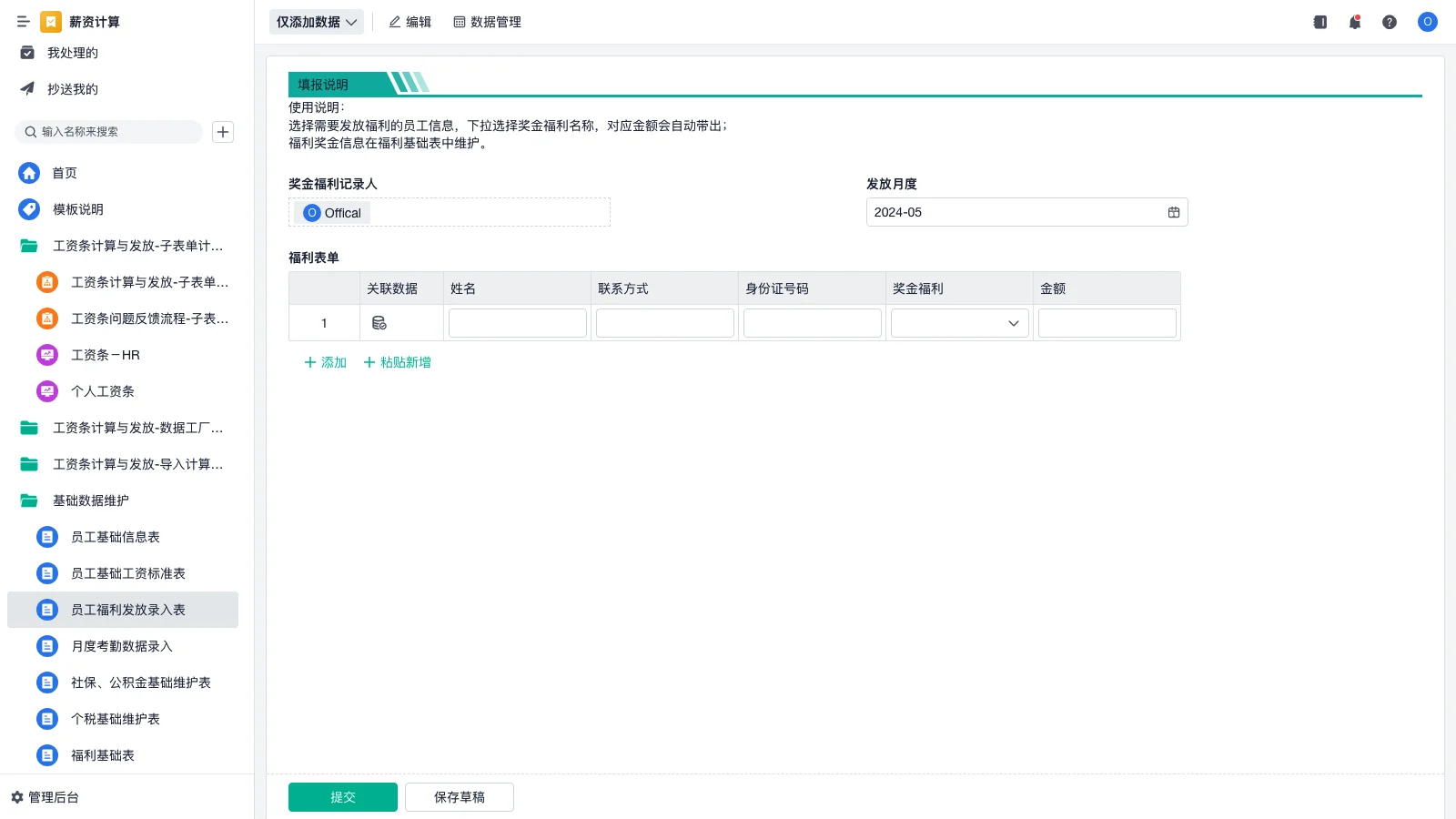The image size is (1456, 819).
Task: Open the 个人工资条 dashboard icon
Action: [x=47, y=391]
